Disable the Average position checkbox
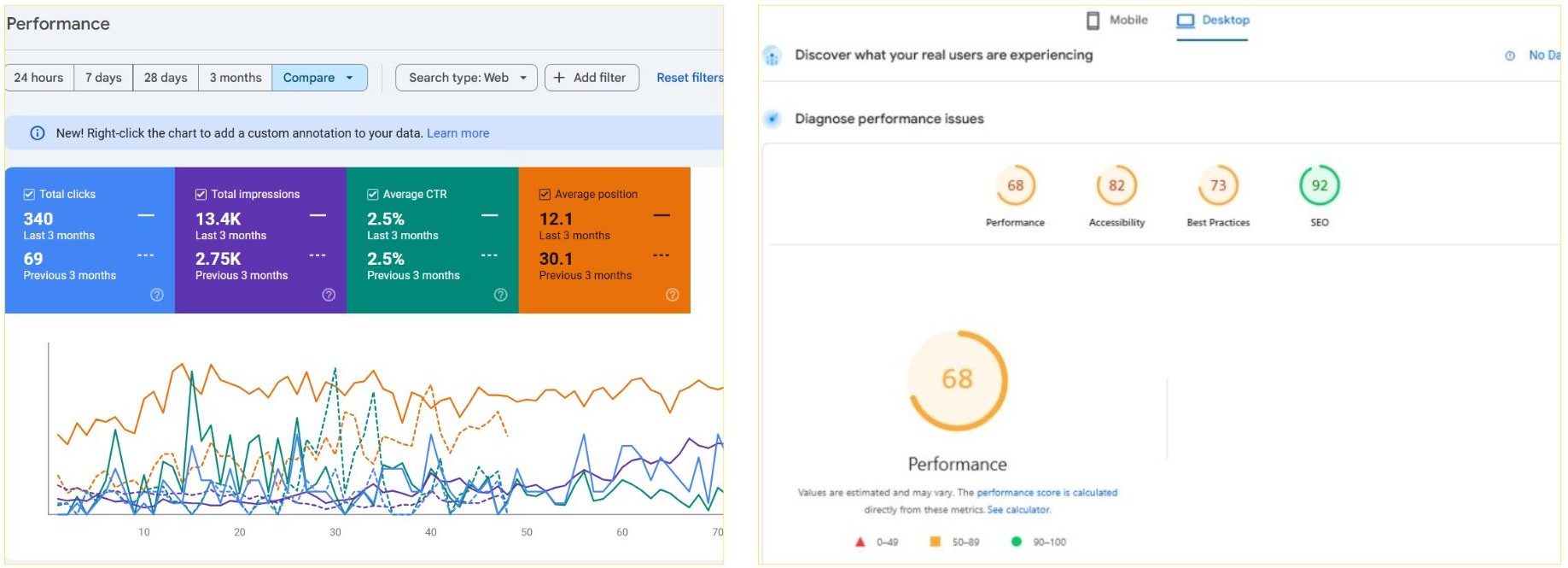The width and height of the screenshot is (1568, 568). [545, 195]
